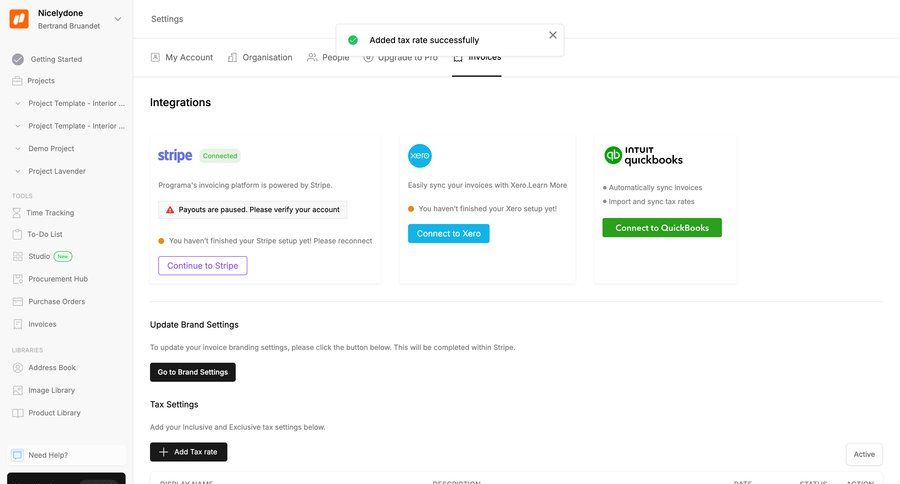Click the Stripe logo
This screenshot has height=484, width=900.
175,156
